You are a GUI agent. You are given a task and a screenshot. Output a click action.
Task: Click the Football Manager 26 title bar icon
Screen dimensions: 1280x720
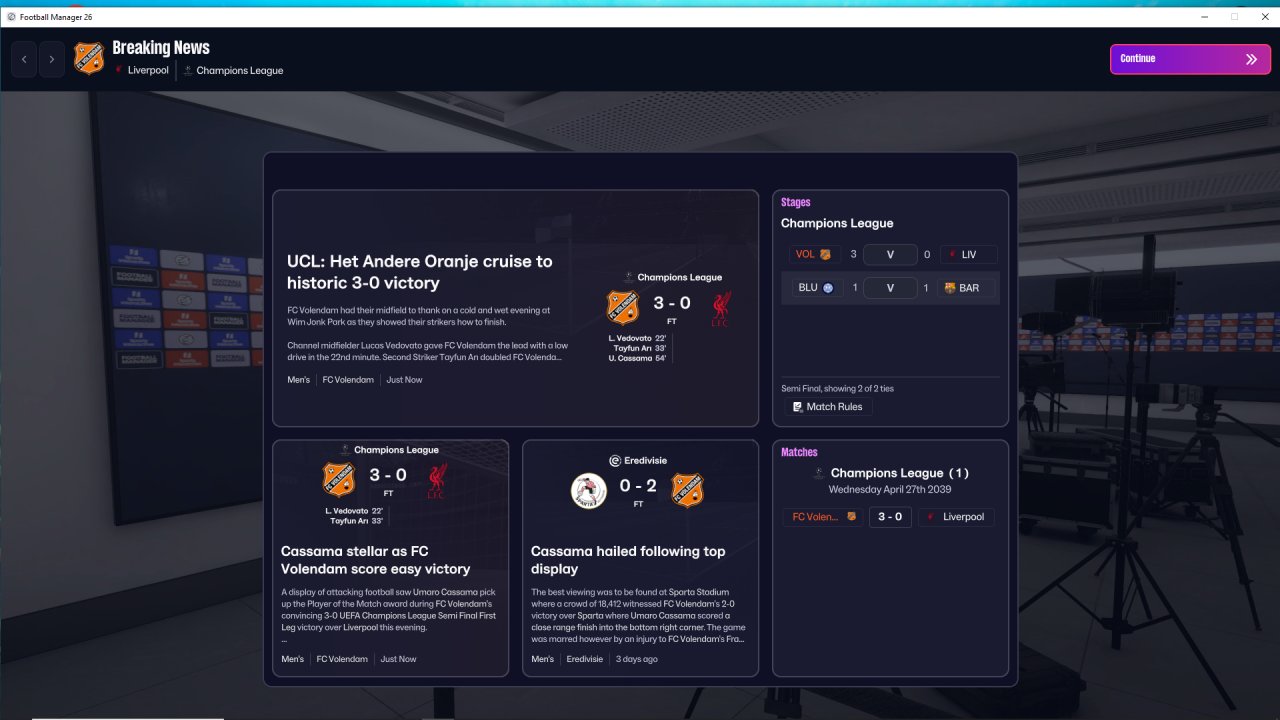pos(11,16)
